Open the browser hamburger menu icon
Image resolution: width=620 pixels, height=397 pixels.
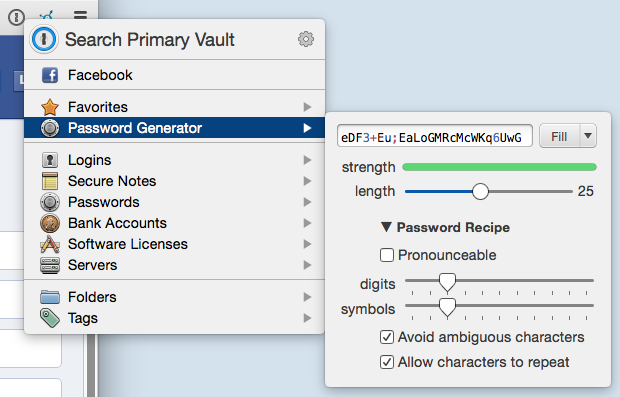pyautogui.click(x=80, y=16)
